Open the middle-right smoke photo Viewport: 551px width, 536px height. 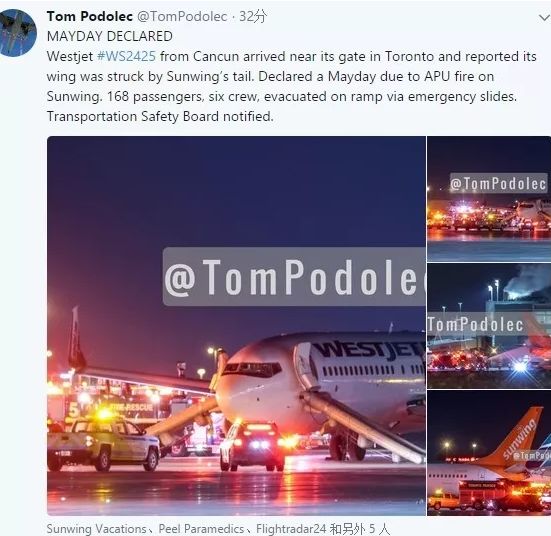pyautogui.click(x=489, y=326)
